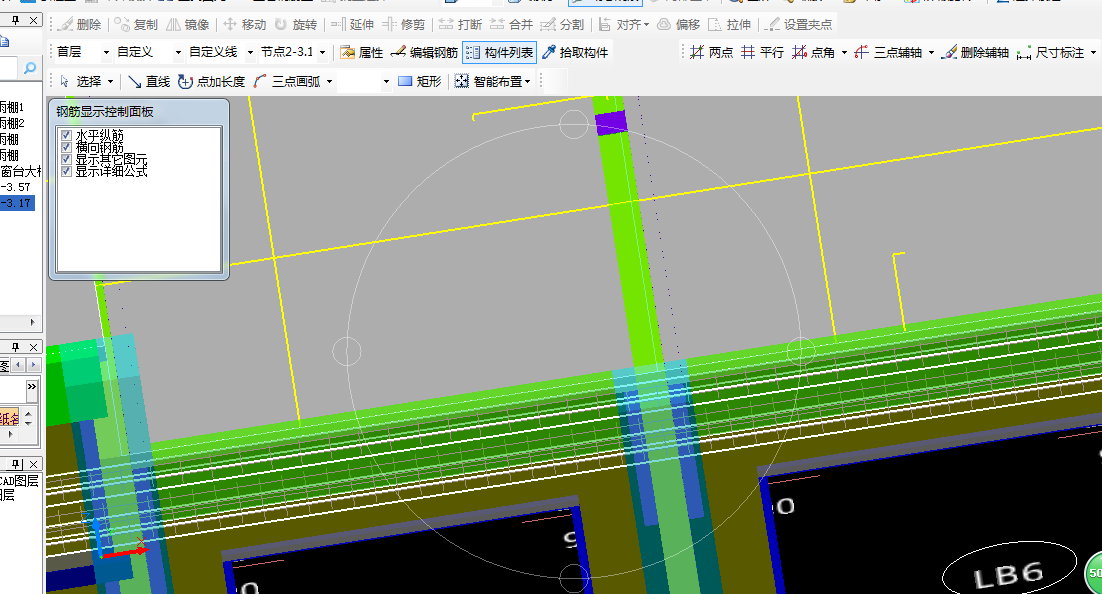Click the 尺寸标注 dimension tool
This screenshot has width=1102, height=594.
1050,53
